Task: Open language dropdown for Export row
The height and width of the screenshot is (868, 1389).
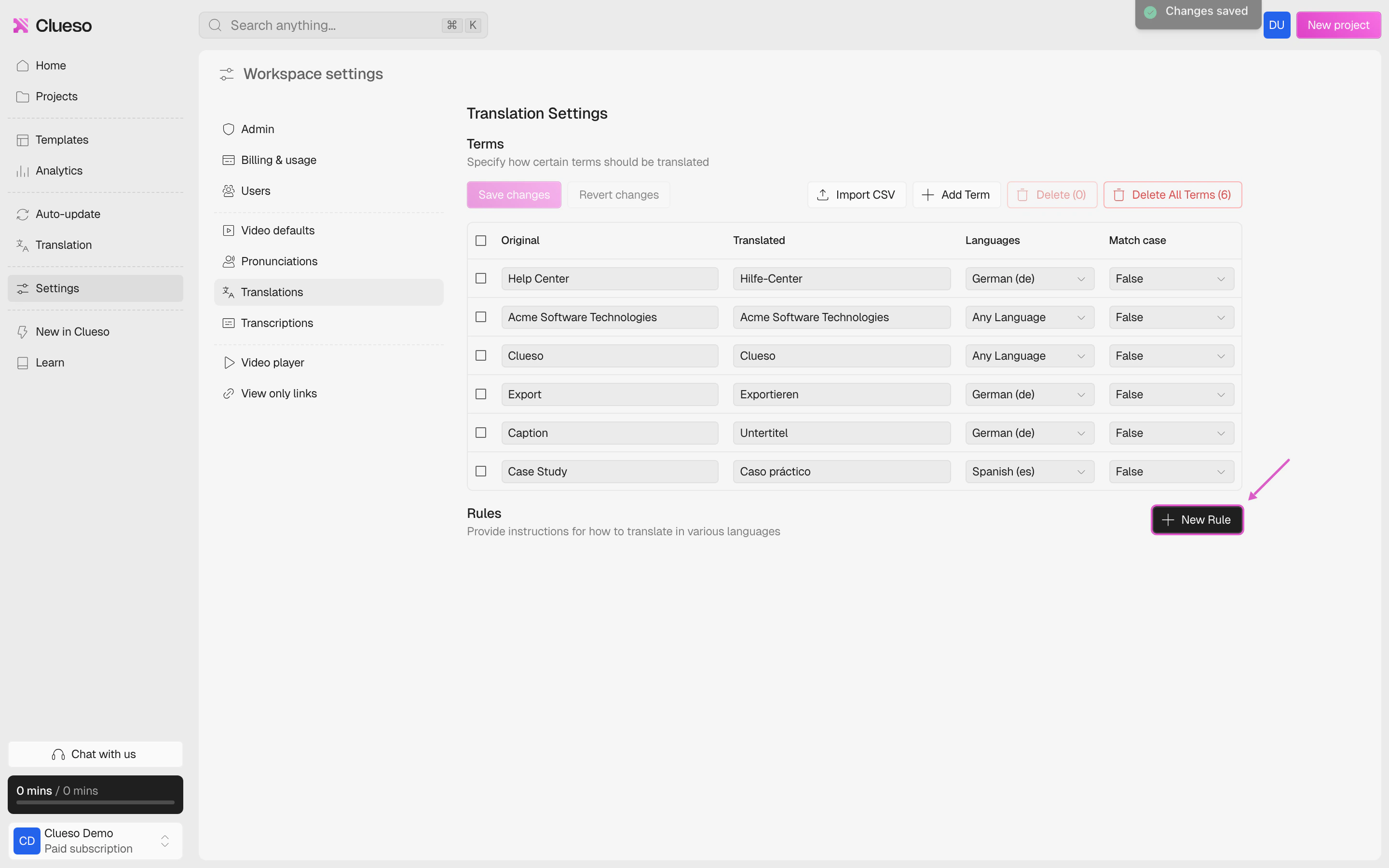Action: (1029, 394)
